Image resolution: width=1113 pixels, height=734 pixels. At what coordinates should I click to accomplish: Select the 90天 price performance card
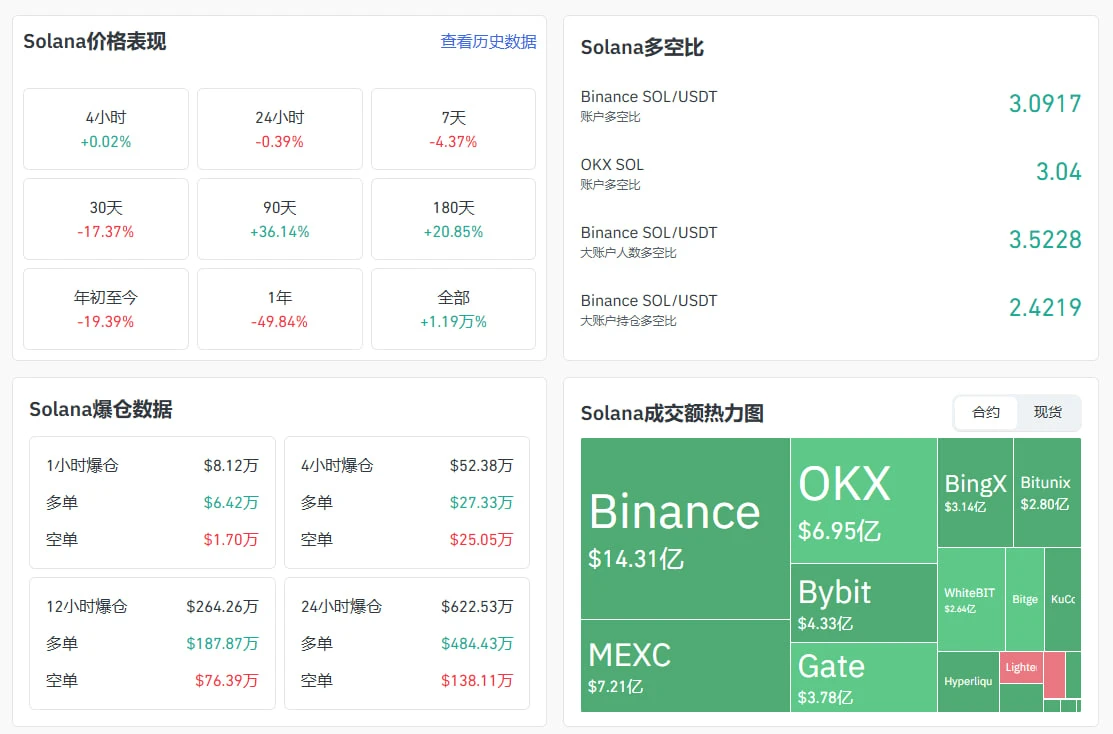tap(280, 219)
